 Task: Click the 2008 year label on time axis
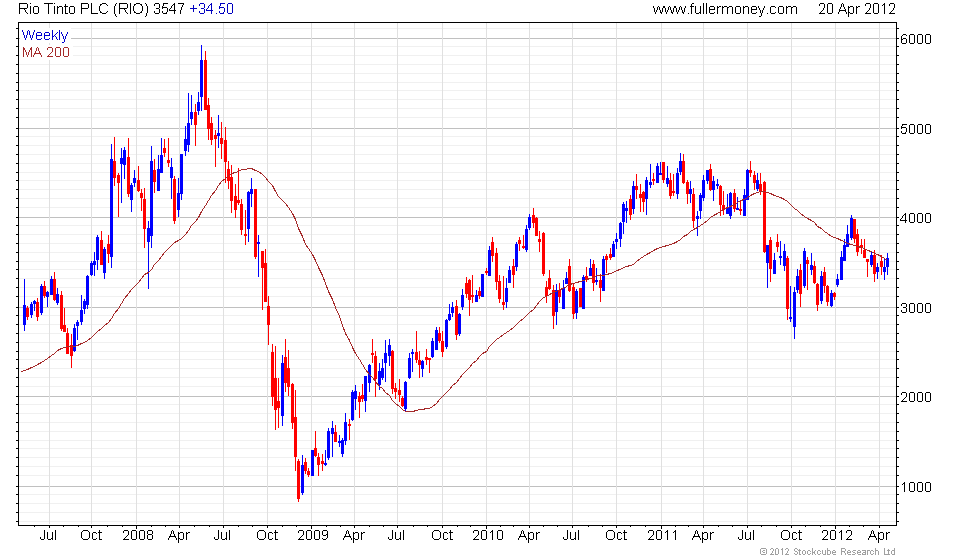[138, 535]
